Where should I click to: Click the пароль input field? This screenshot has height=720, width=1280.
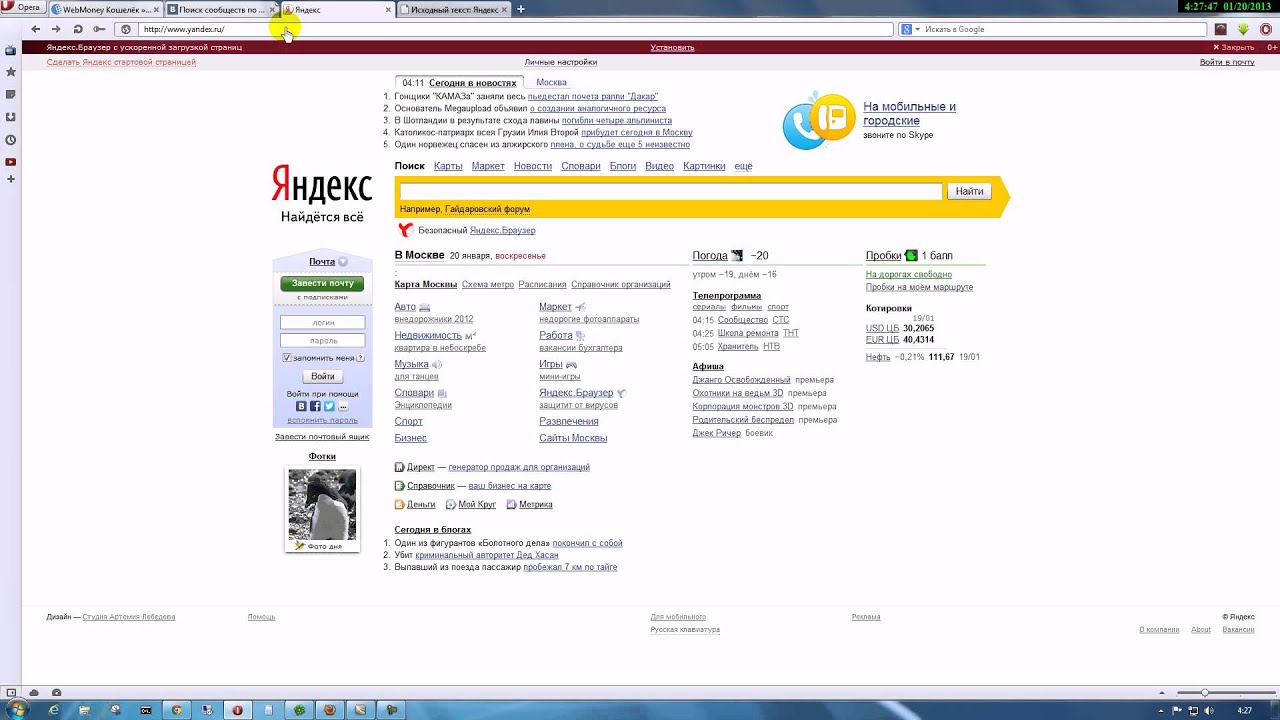[322, 340]
